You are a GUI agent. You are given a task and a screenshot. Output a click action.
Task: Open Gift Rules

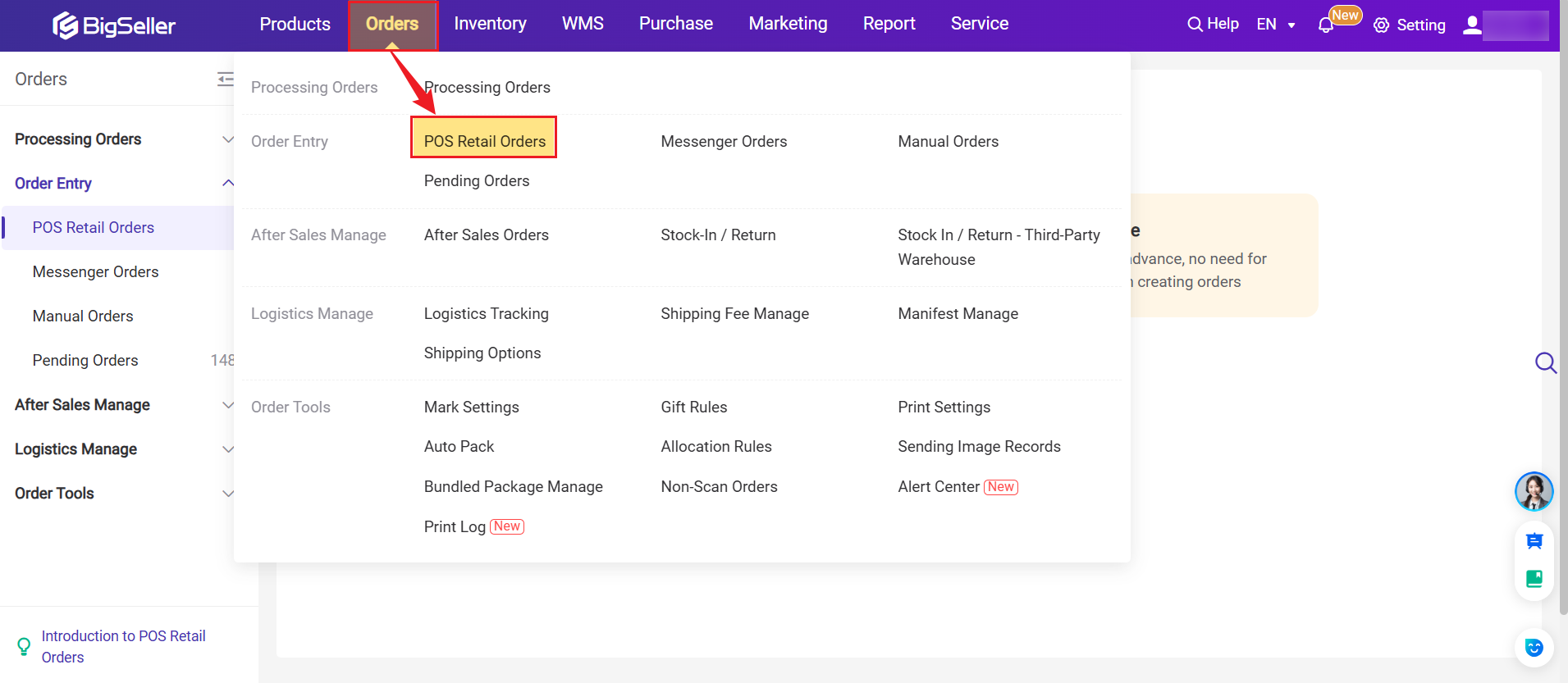[694, 407]
